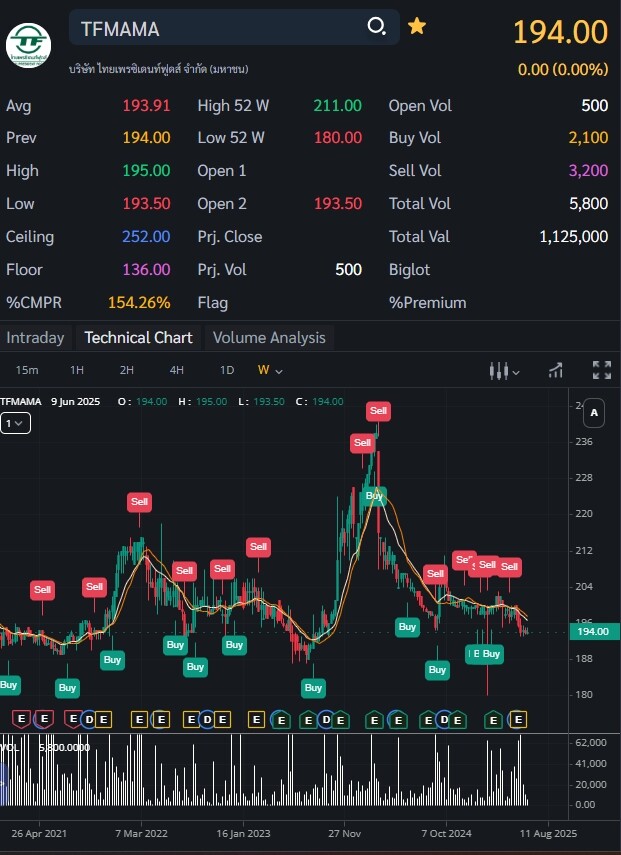Expand the W weekly interval dropdown
This screenshot has width=621, height=855.
(x=270, y=370)
